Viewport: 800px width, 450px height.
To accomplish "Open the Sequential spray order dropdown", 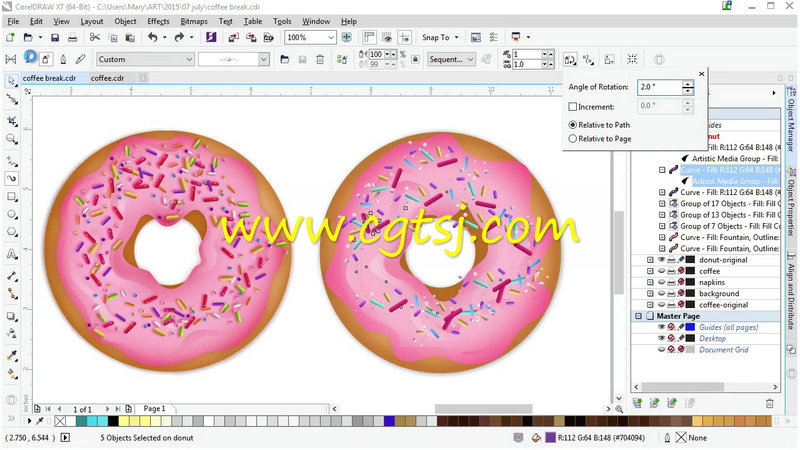I will [x=470, y=59].
